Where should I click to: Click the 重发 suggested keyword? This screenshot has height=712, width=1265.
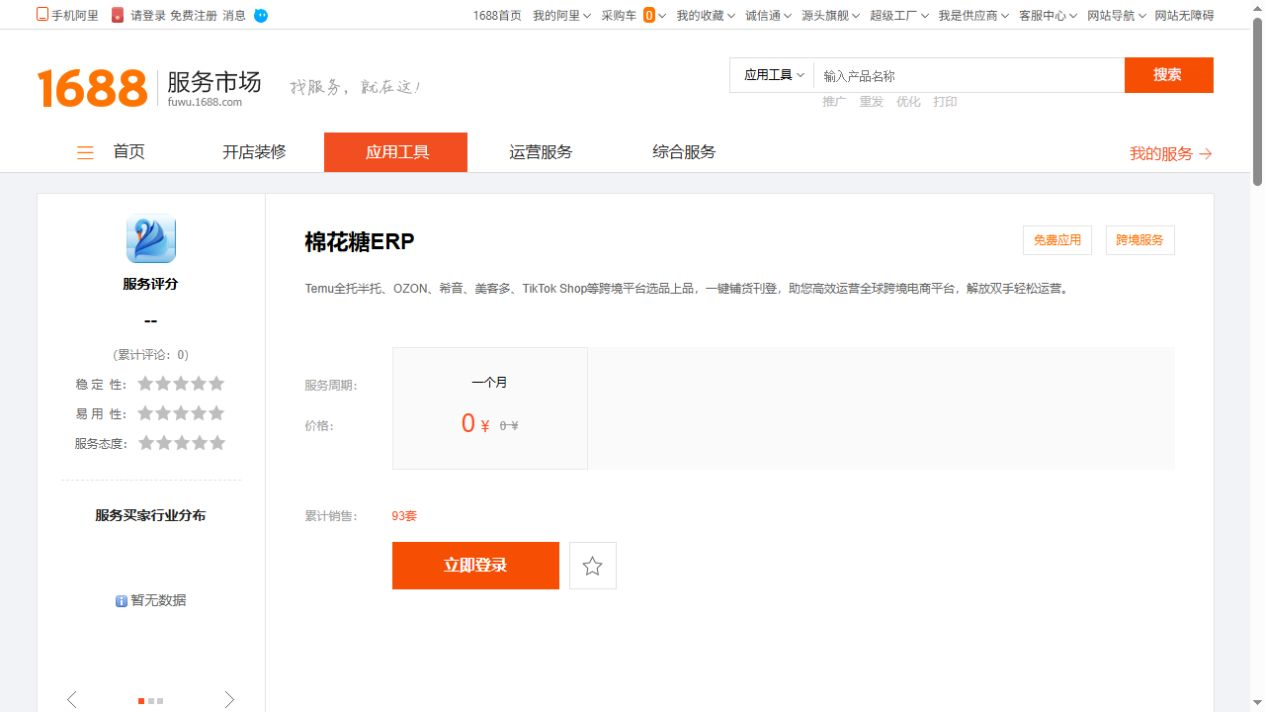tap(871, 102)
